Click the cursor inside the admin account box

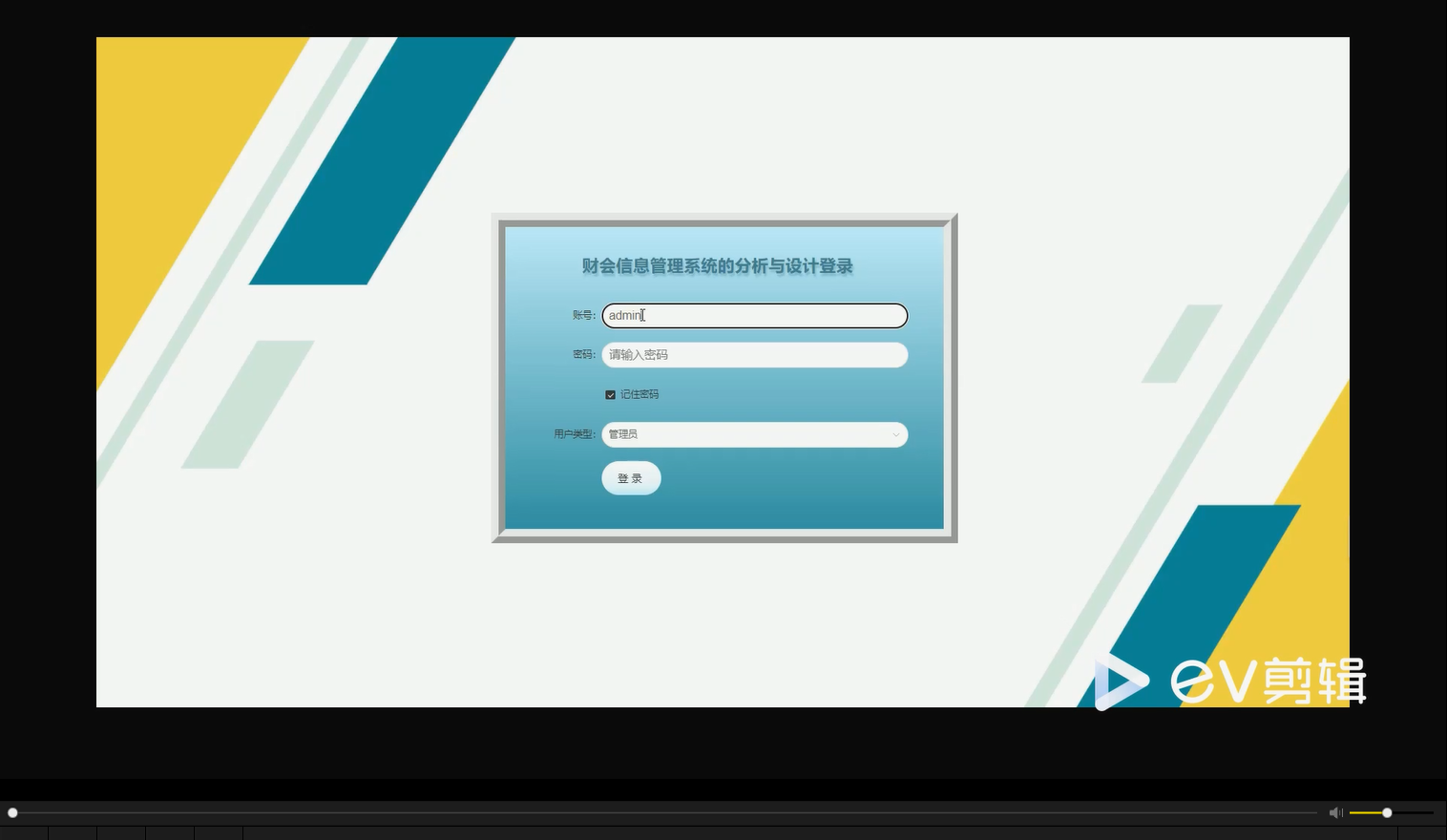pos(642,315)
